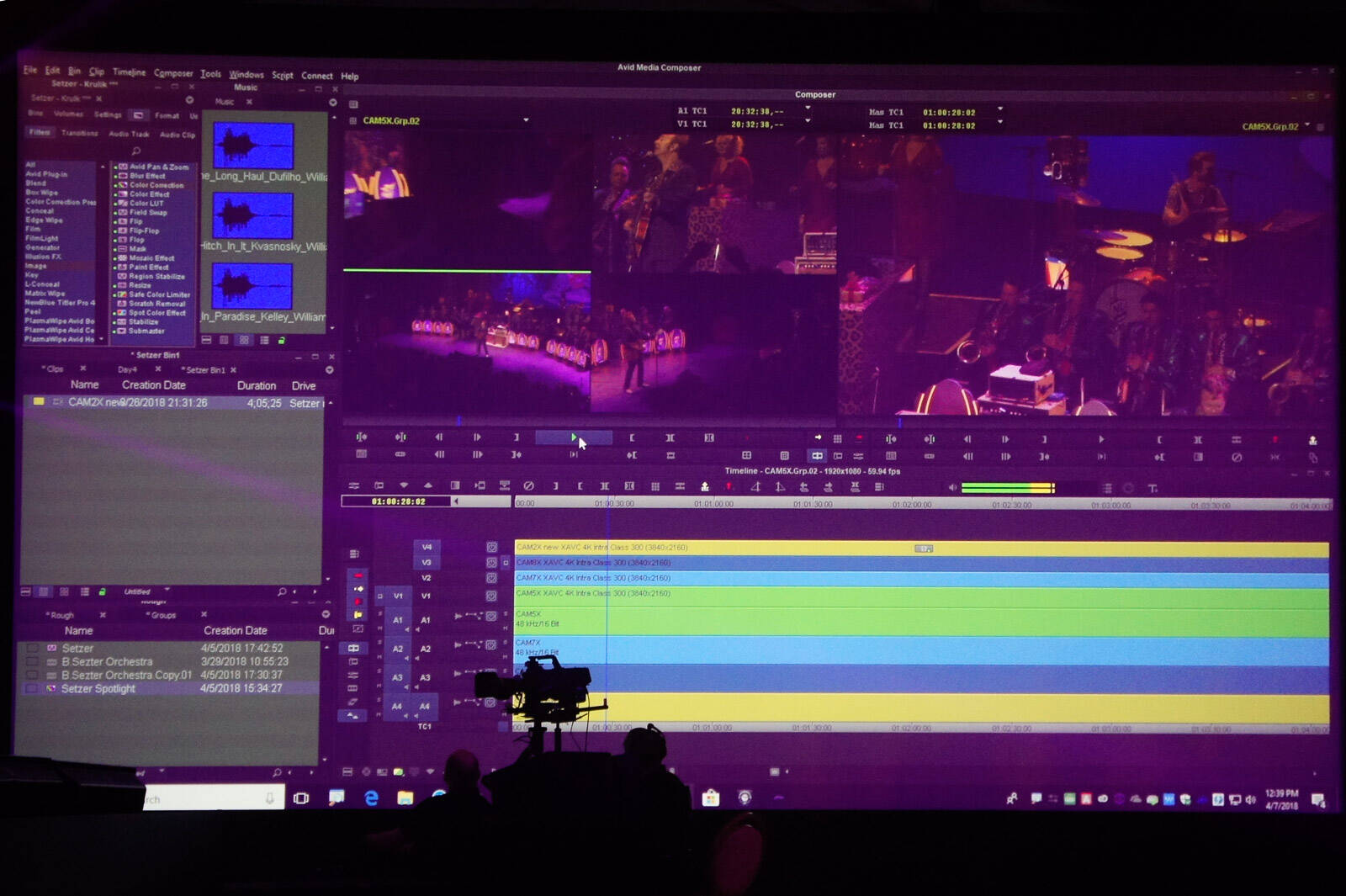Switch to the Transitions effects tab
The width and height of the screenshot is (1346, 896).
pyautogui.click(x=80, y=133)
